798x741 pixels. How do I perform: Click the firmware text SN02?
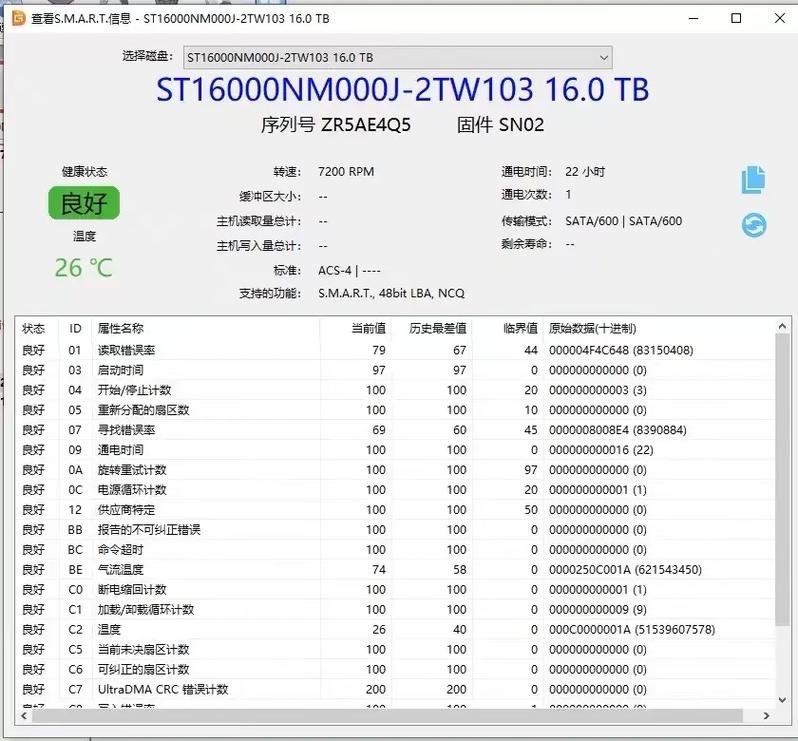(522, 125)
